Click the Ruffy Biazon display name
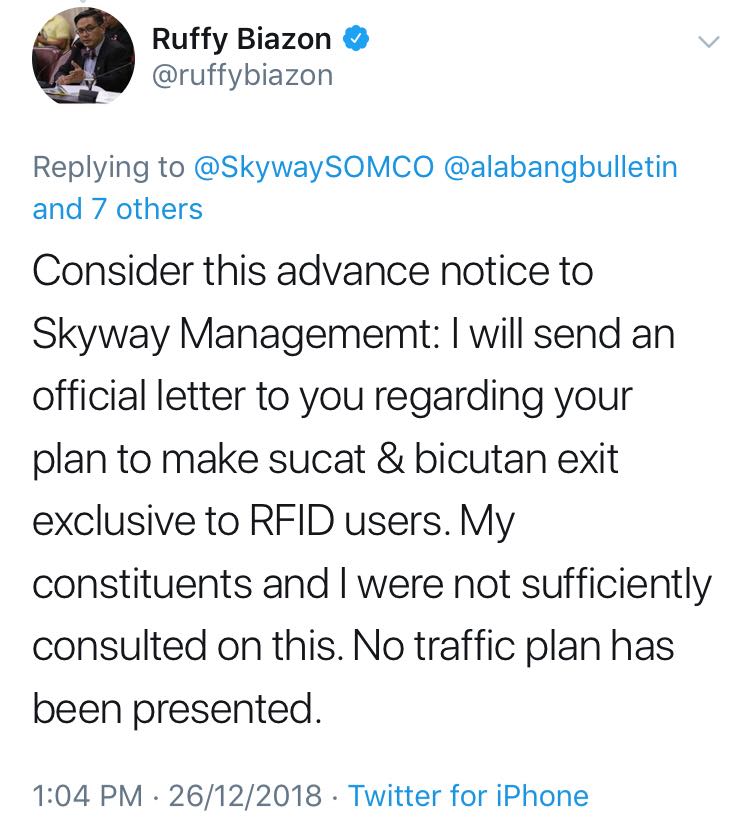Screen dimensions: 750x829 241,40
